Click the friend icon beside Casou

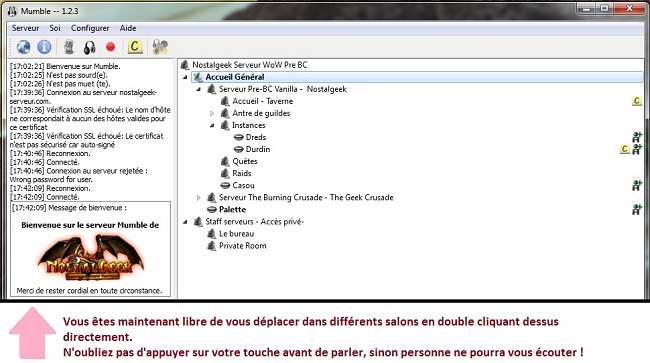point(637,185)
